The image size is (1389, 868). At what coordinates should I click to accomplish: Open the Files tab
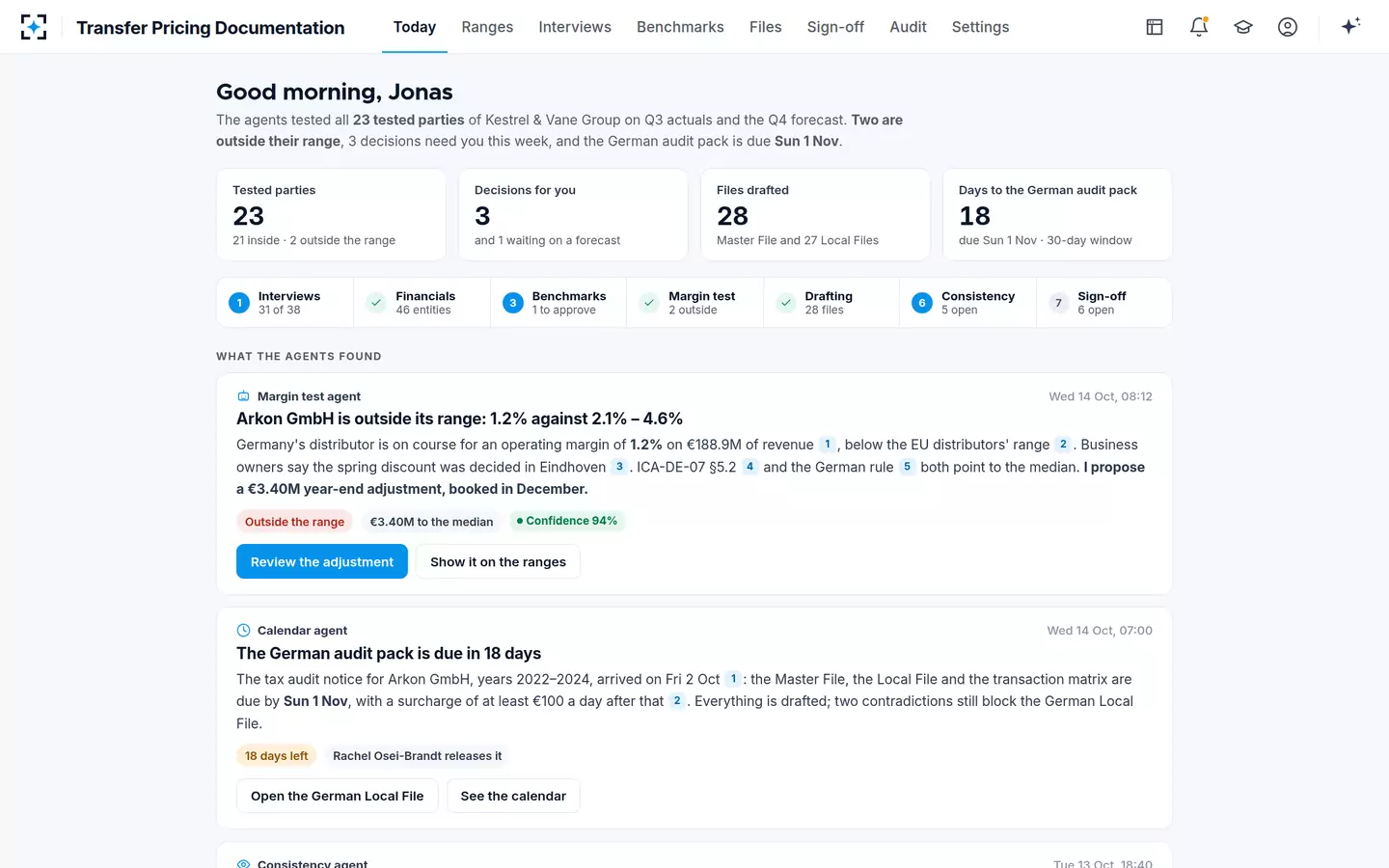766,27
